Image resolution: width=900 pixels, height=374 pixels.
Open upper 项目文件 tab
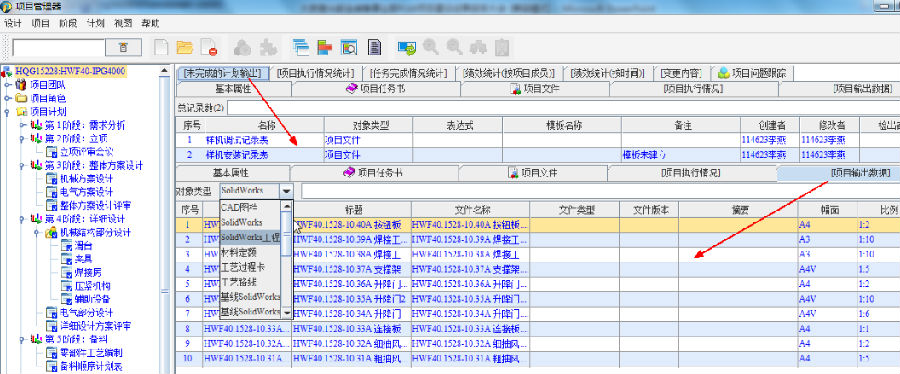pyautogui.click(x=534, y=89)
